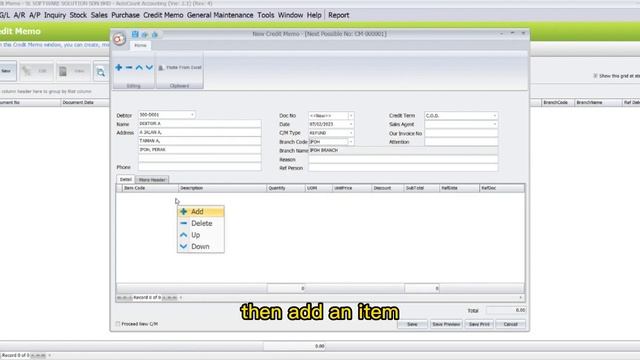Image resolution: width=640 pixels, height=360 pixels.
Task: Click the Item Code column header
Action: pyautogui.click(x=150, y=188)
